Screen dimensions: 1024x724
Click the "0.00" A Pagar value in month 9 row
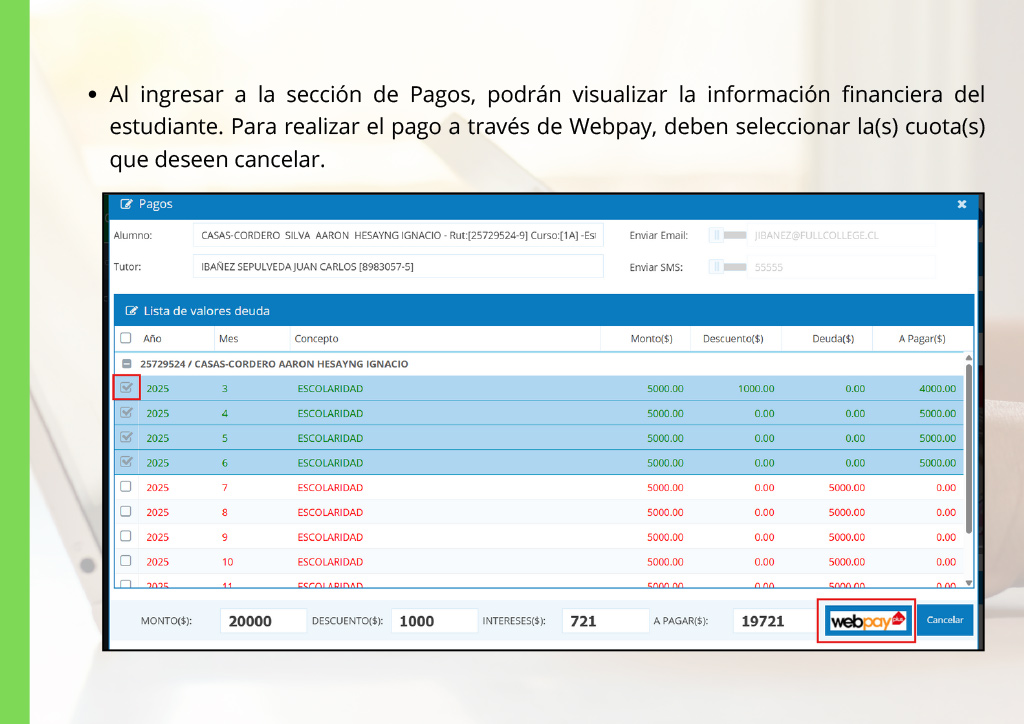(x=946, y=537)
